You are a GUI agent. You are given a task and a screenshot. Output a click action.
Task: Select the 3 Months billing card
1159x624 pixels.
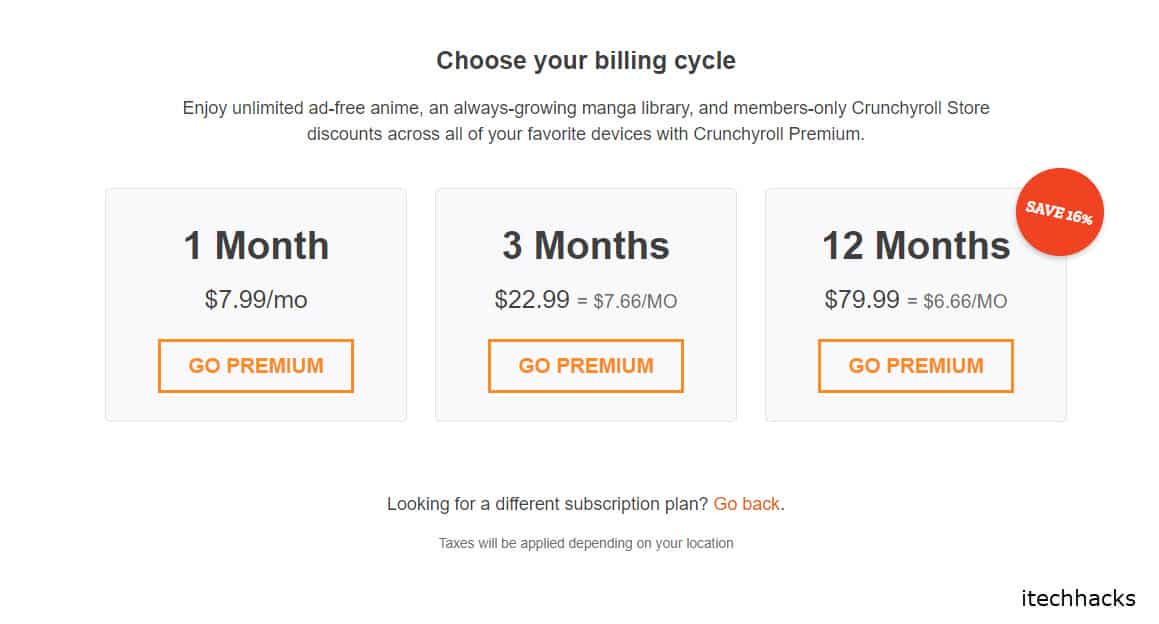click(585, 303)
